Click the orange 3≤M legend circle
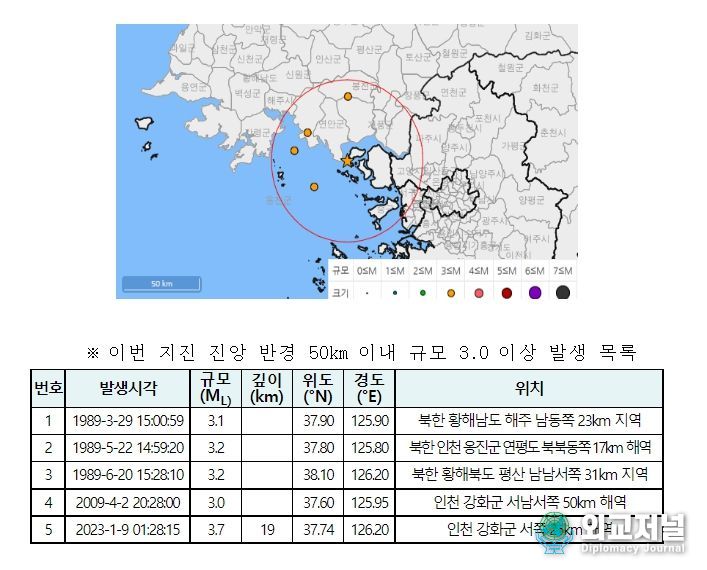This screenshot has width=707, height=570. tap(451, 292)
